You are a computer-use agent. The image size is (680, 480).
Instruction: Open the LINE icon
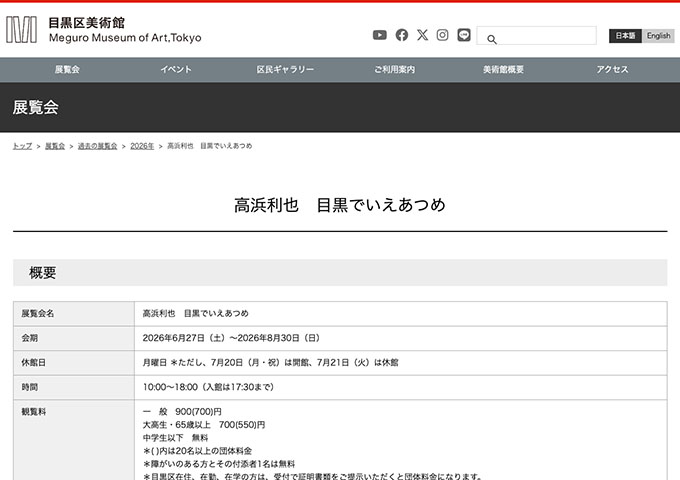tap(464, 35)
